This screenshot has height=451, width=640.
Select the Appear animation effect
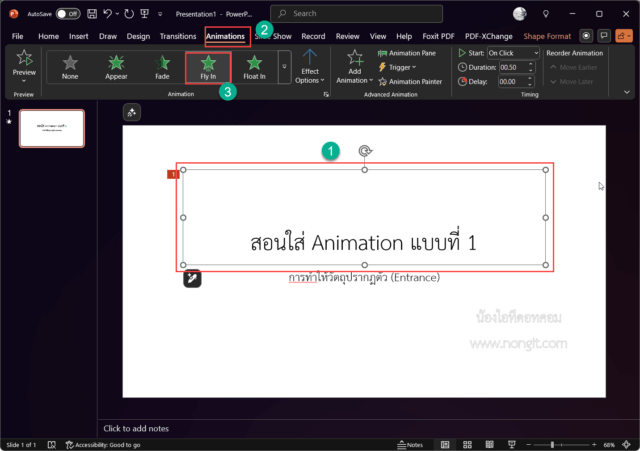point(116,68)
